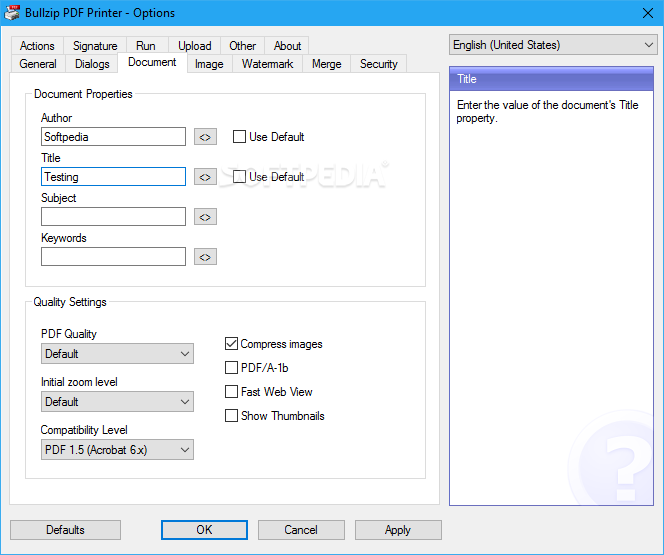664x555 pixels.
Task: Click the Apply button
Action: pos(398,530)
